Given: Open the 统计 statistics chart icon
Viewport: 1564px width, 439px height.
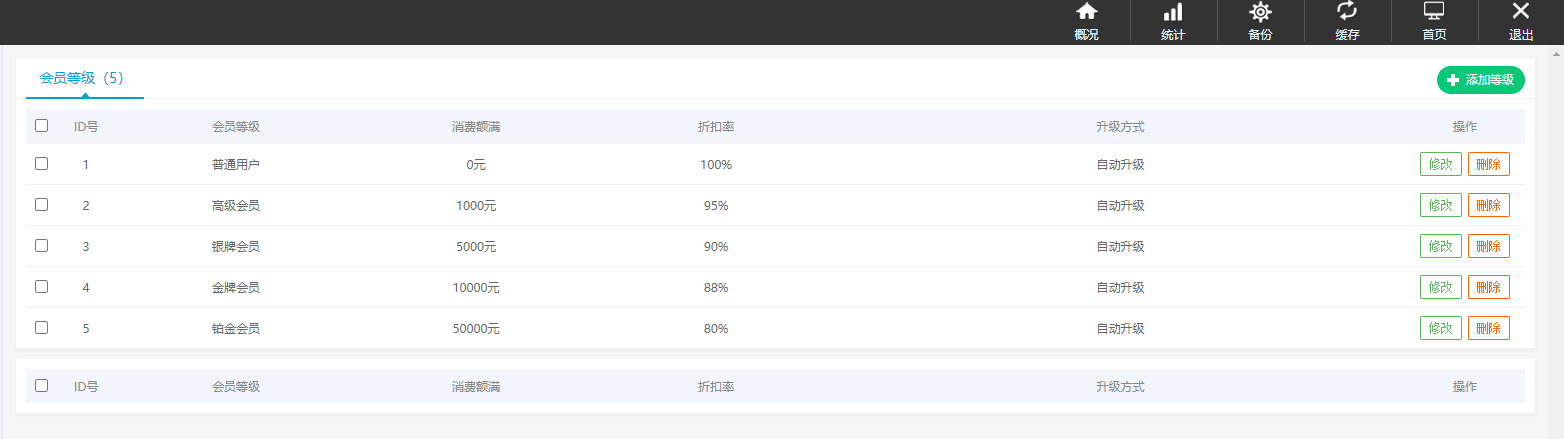Looking at the screenshot, I should [1173, 12].
